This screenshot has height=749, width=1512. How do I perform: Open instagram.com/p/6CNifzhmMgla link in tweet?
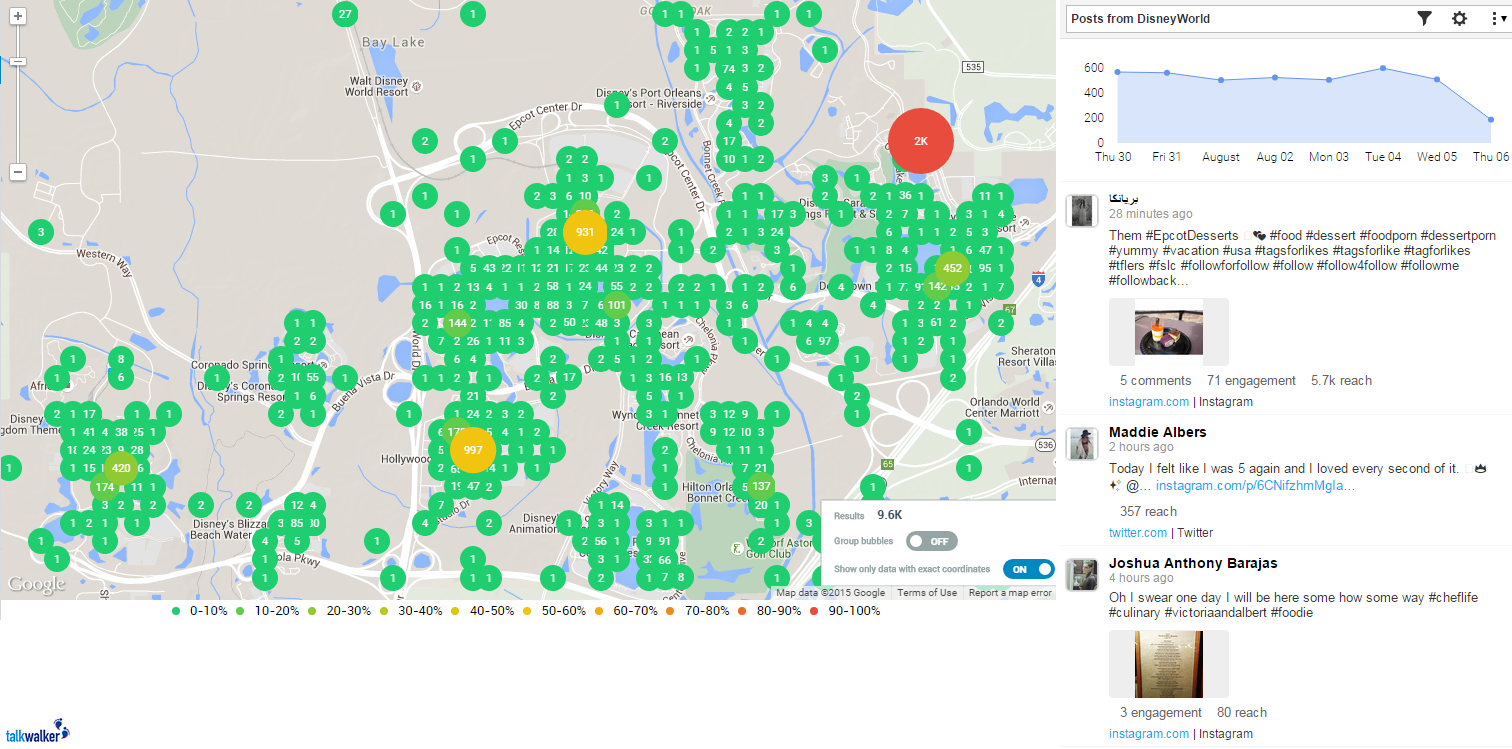[x=1256, y=486]
